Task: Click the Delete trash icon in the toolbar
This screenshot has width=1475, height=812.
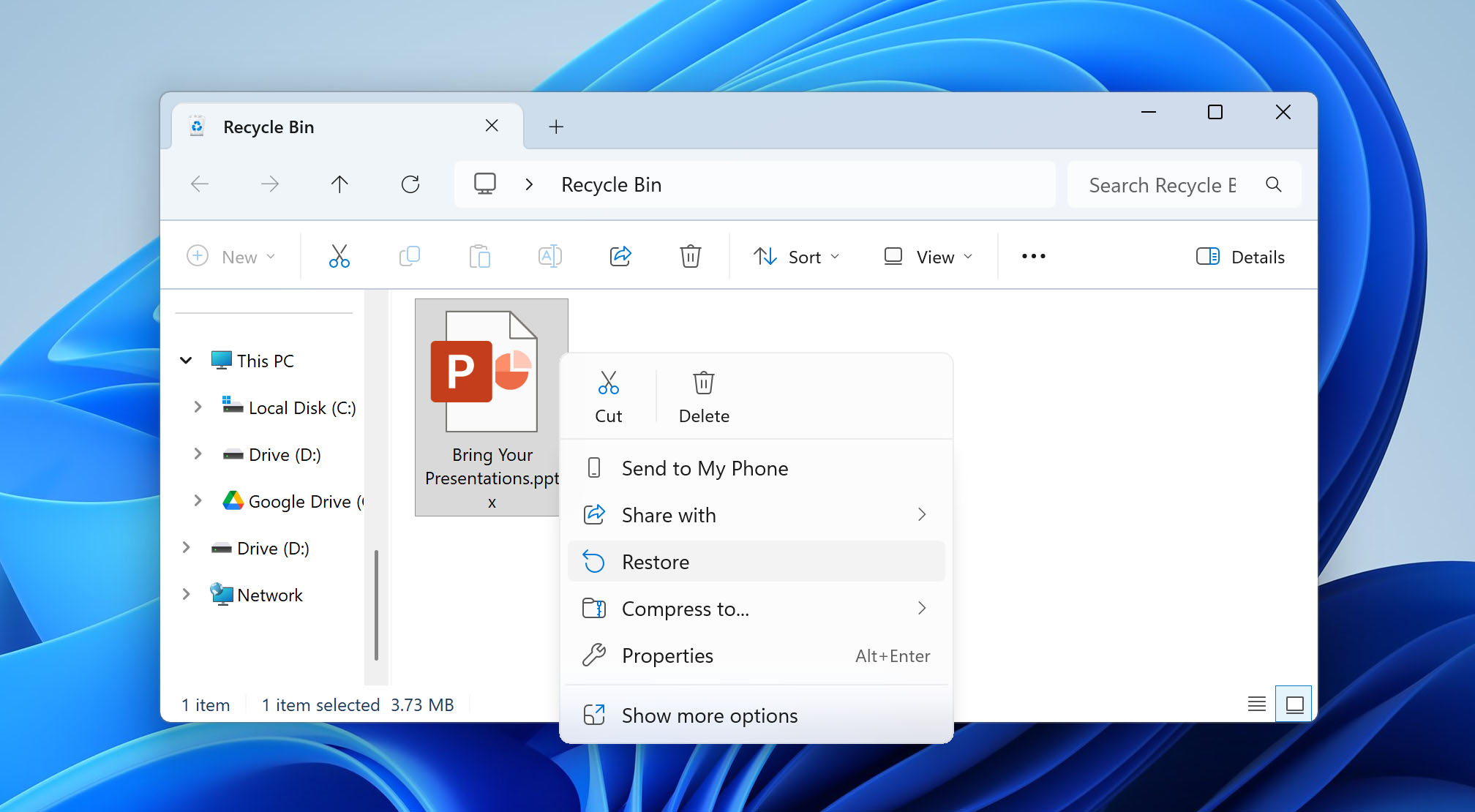Action: (690, 256)
